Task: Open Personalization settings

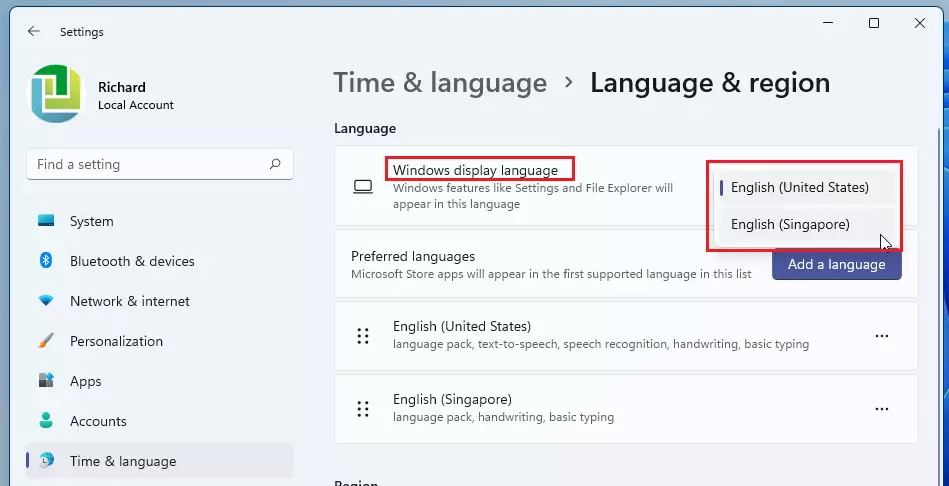Action: point(160,341)
